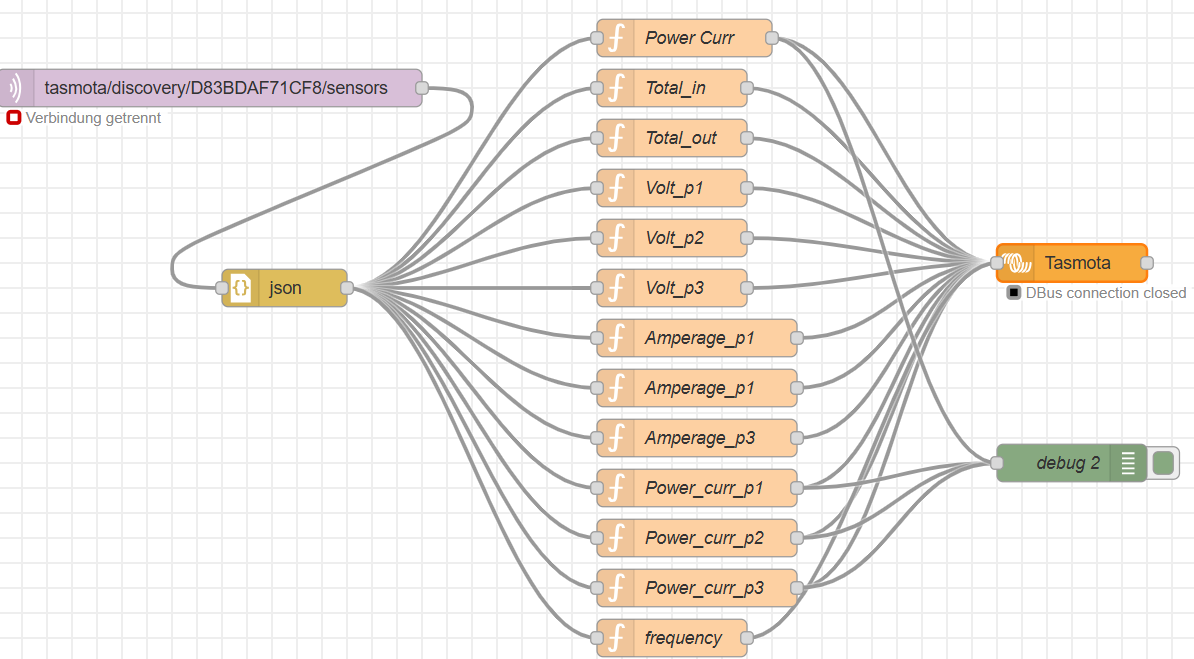Click output port of tasmota/discovery MQTT node
The image size is (1194, 659).
(x=422, y=88)
